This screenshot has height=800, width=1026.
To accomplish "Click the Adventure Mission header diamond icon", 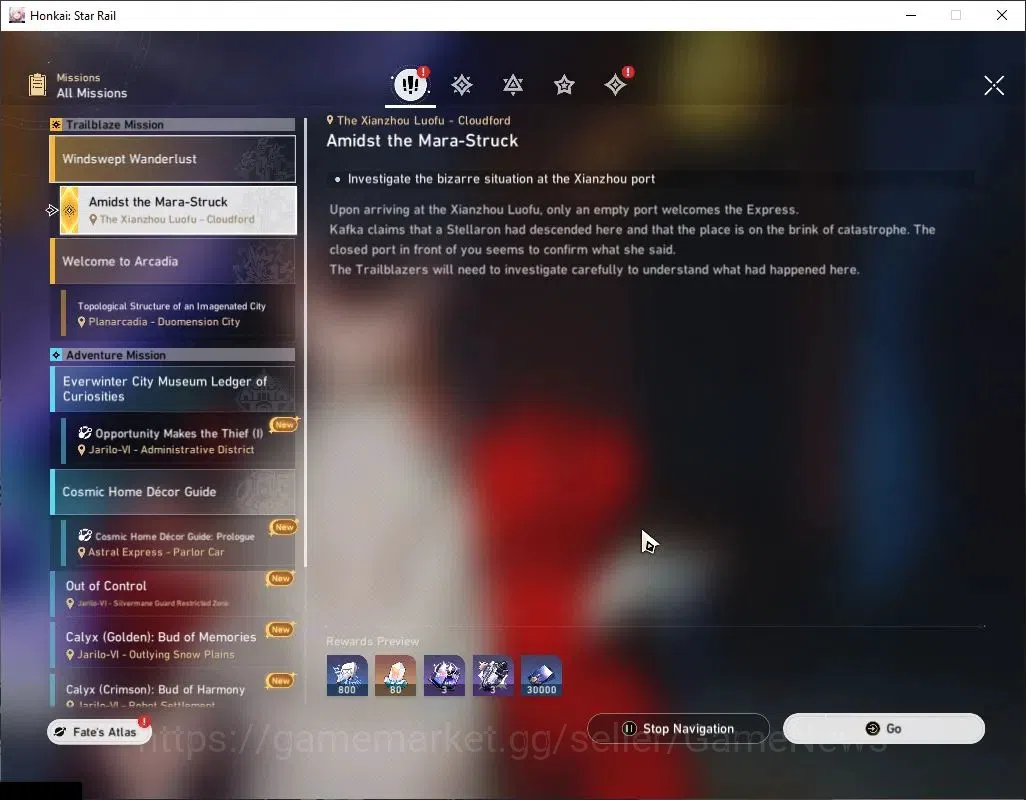I will point(56,355).
